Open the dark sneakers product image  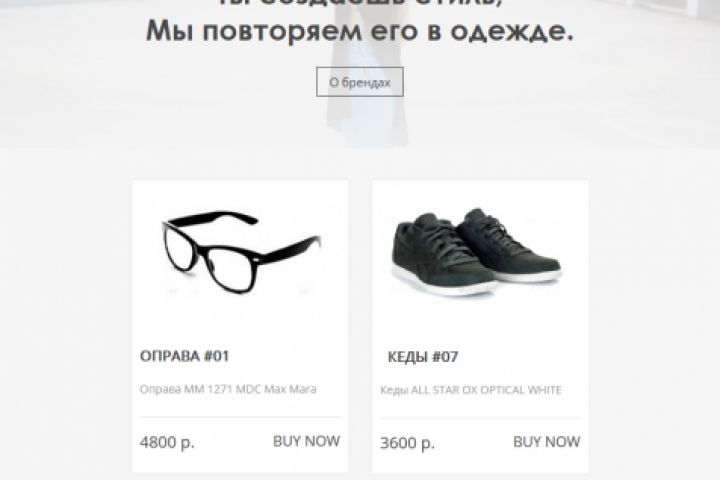pos(476,252)
